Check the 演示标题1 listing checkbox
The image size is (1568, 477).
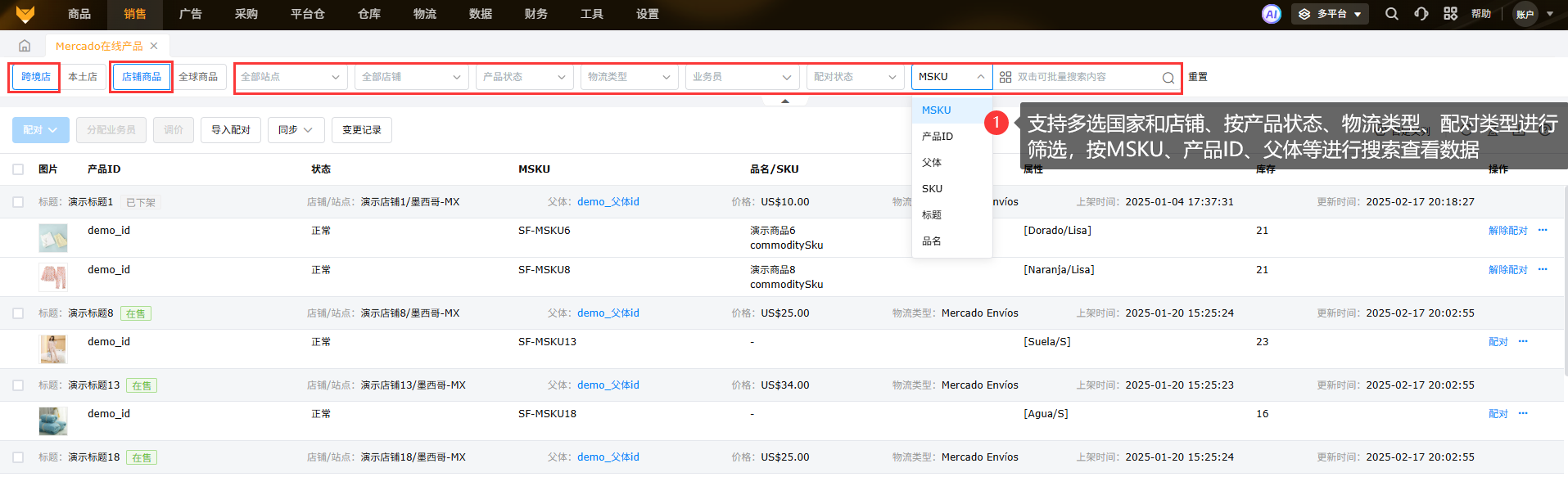pos(18,202)
